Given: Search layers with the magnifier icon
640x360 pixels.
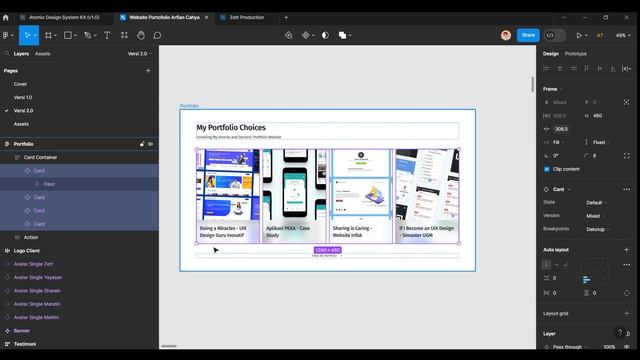Looking at the screenshot, I should pyautogui.click(x=7, y=53).
